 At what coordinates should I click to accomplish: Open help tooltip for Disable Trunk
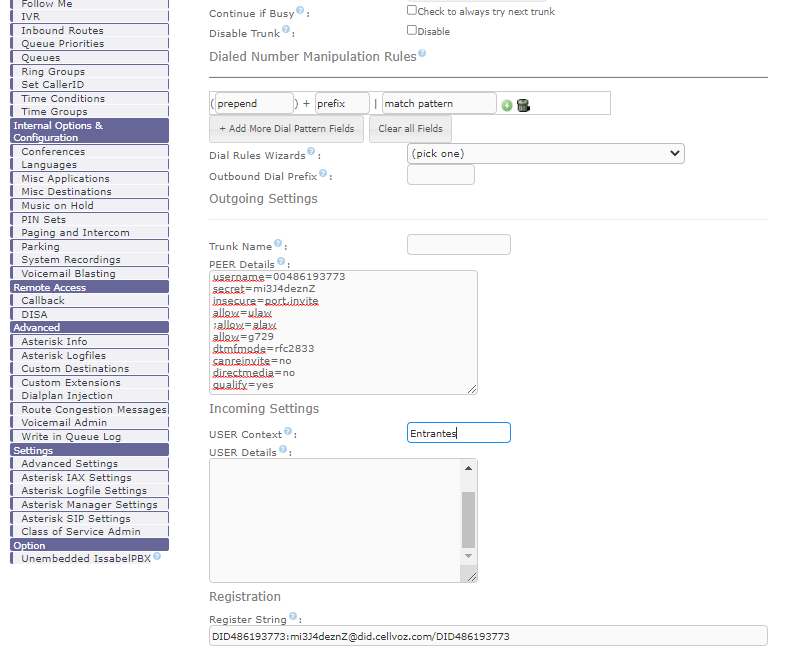pyautogui.click(x=286, y=30)
